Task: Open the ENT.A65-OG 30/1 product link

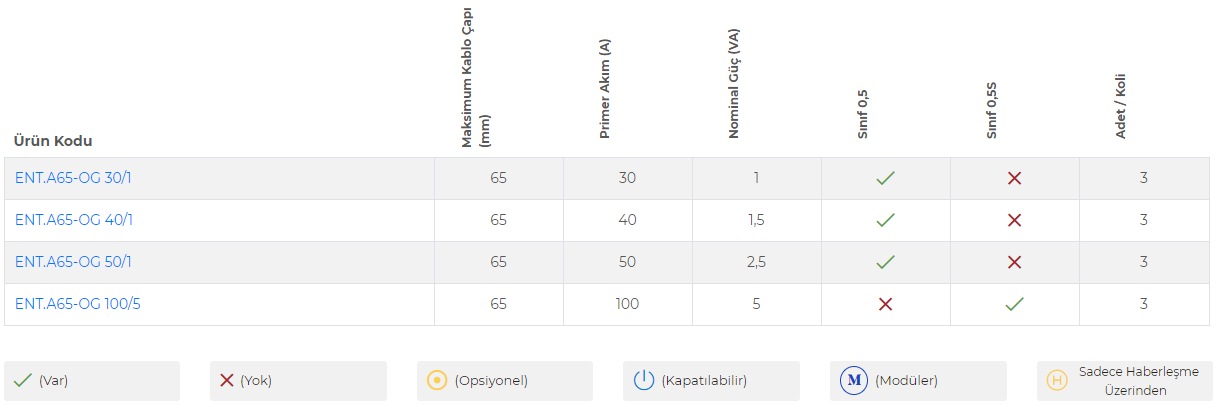Action: pyautogui.click(x=73, y=178)
